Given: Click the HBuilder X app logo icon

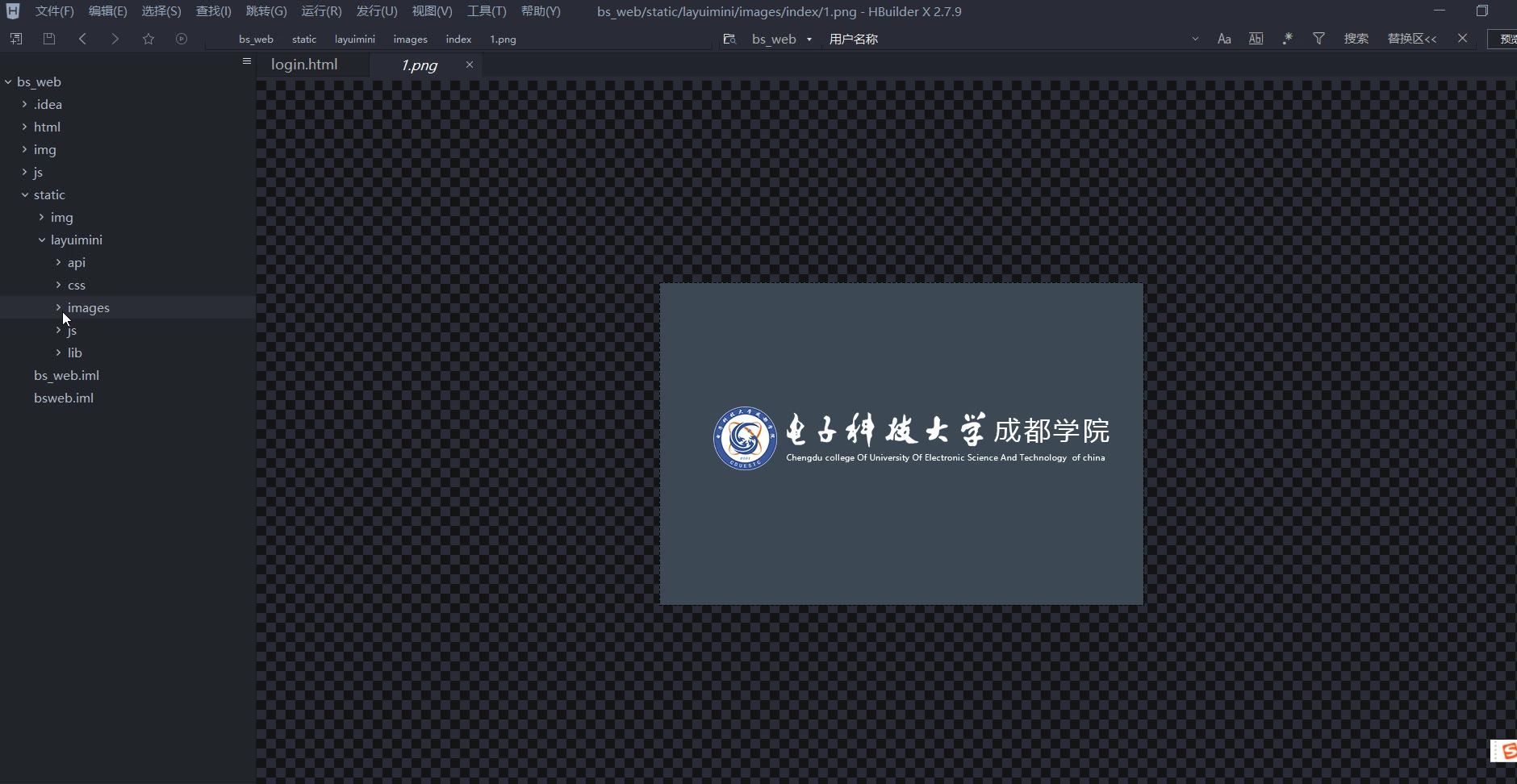Looking at the screenshot, I should tap(13, 11).
